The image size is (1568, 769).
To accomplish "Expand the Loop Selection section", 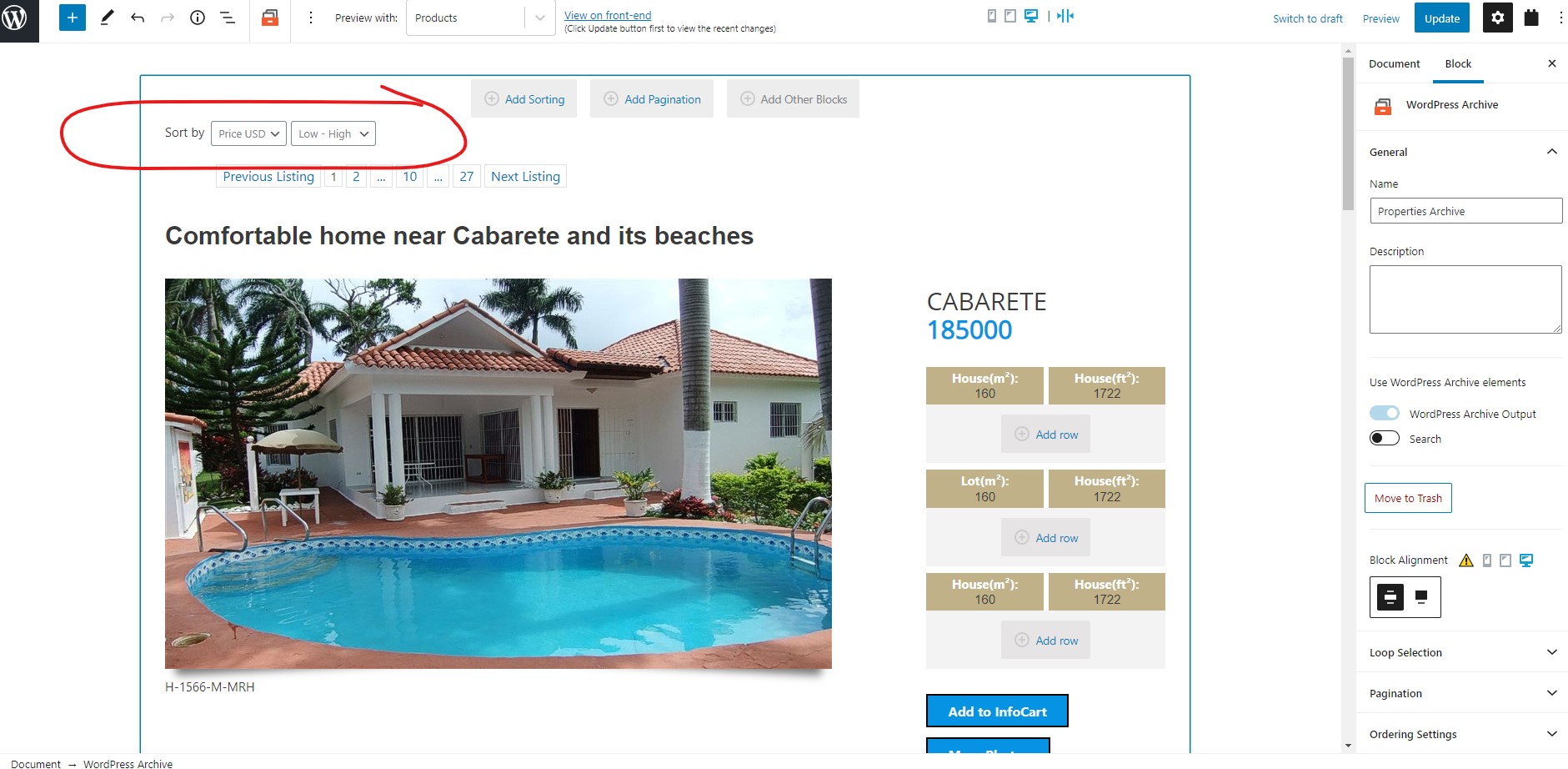I will tap(1463, 652).
